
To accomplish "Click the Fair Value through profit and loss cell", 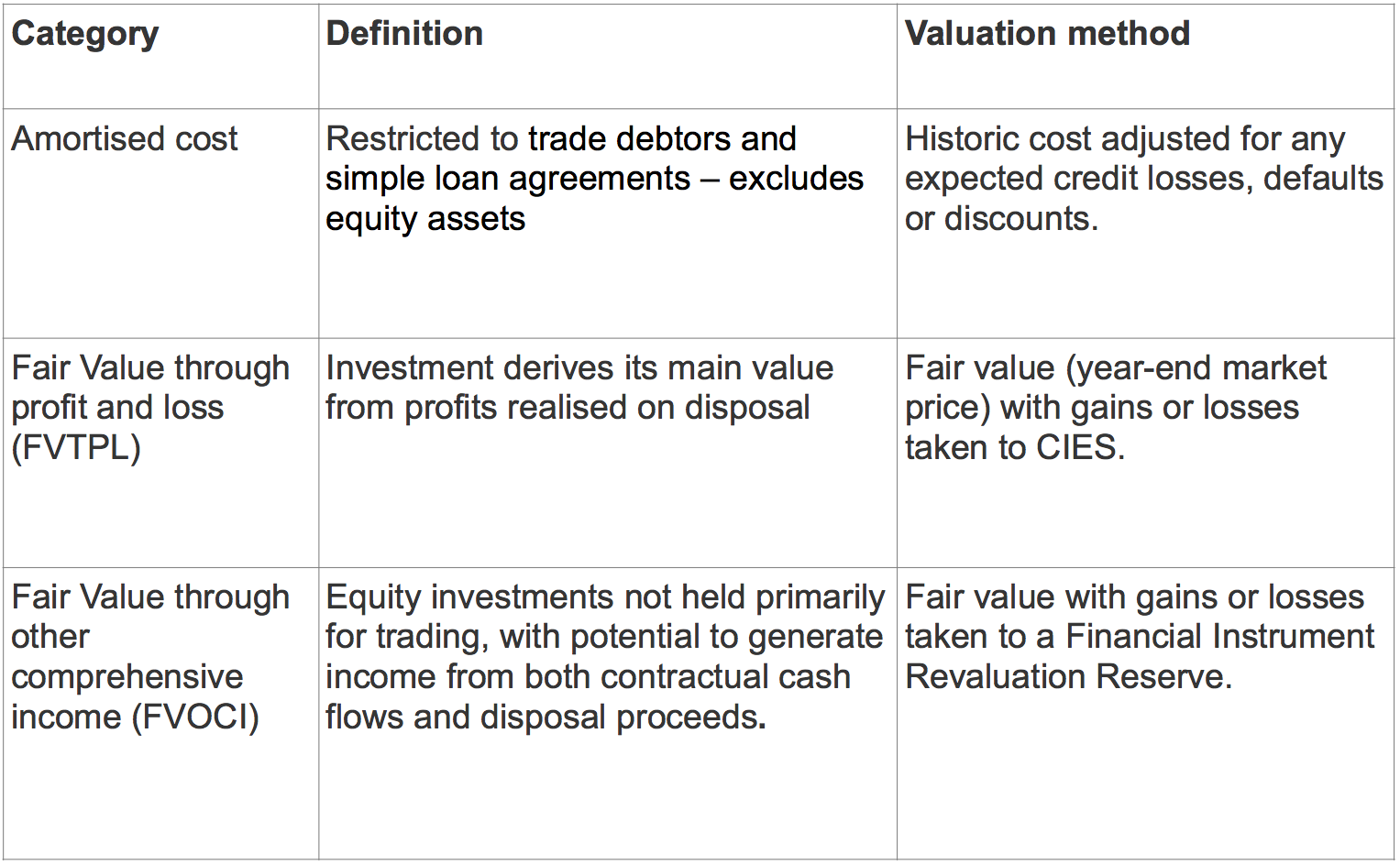I will pos(160,453).
